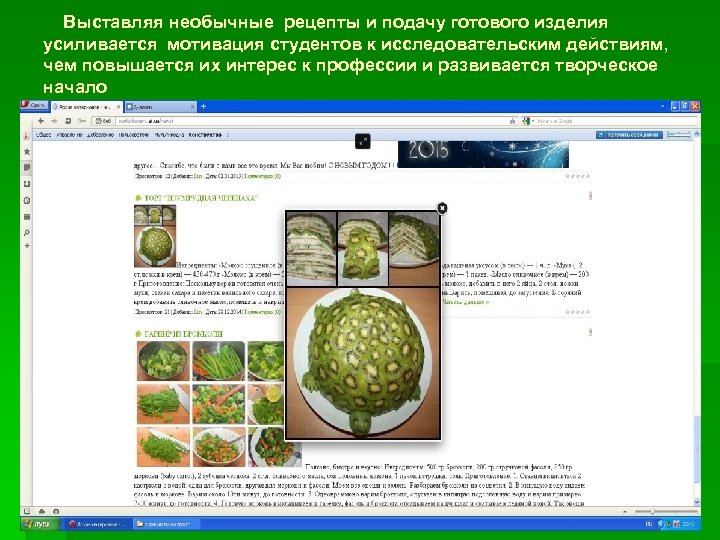Close the first browser tab

[x=118, y=107]
